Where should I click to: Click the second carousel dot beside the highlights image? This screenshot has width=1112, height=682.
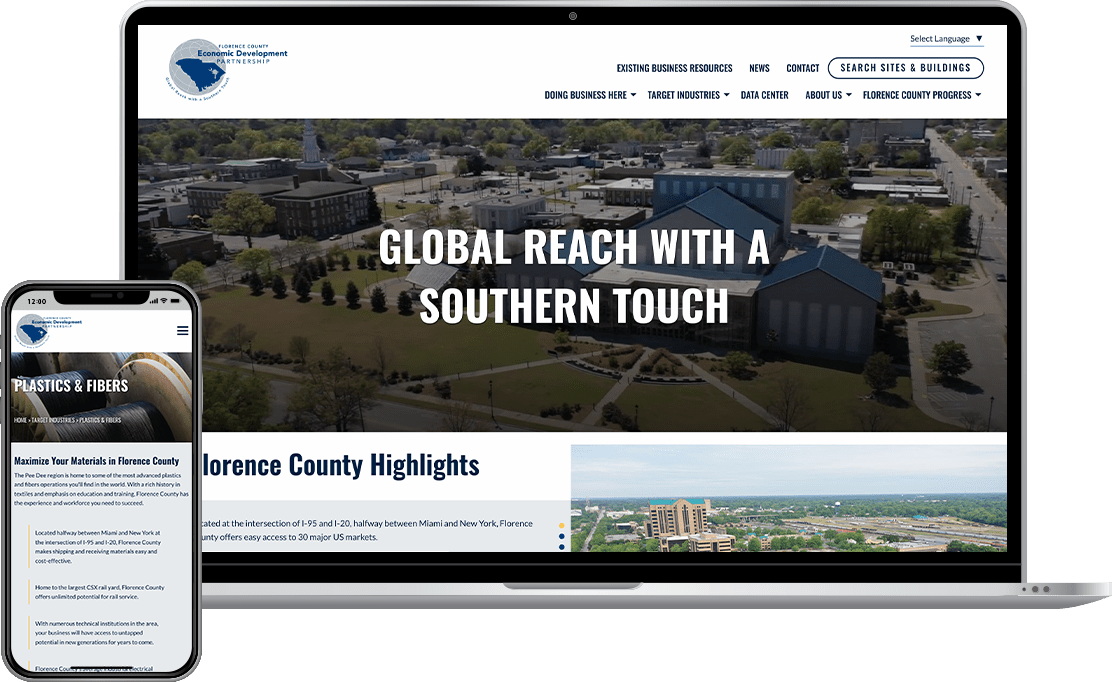(561, 536)
